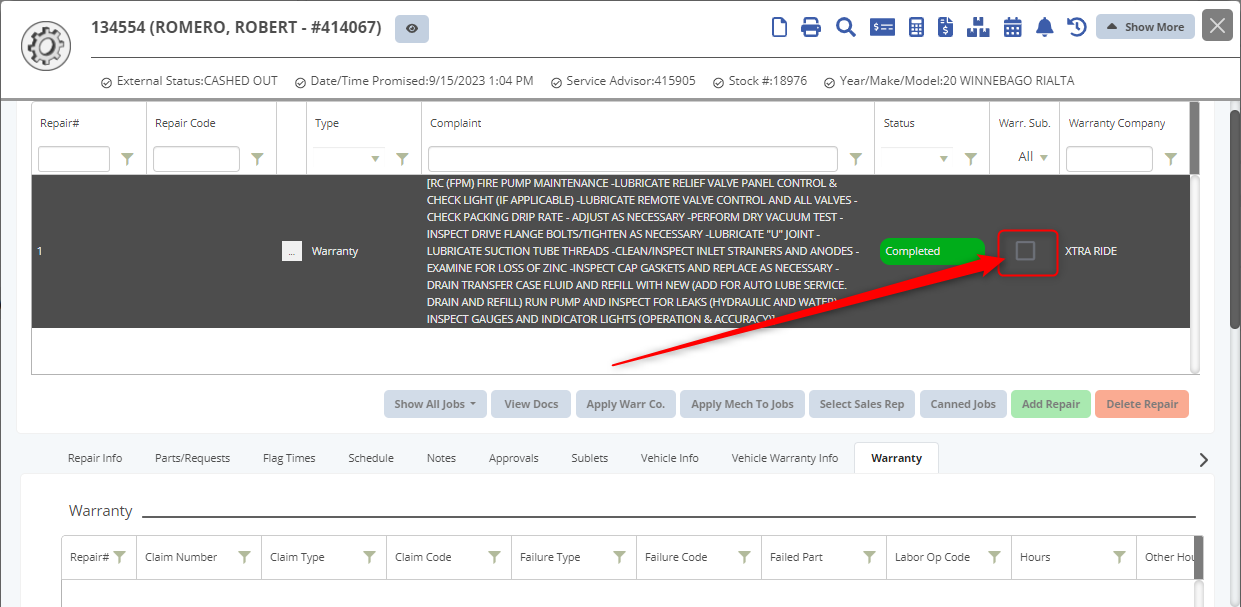
Task: Click the green Completed status badge
Action: [932, 251]
